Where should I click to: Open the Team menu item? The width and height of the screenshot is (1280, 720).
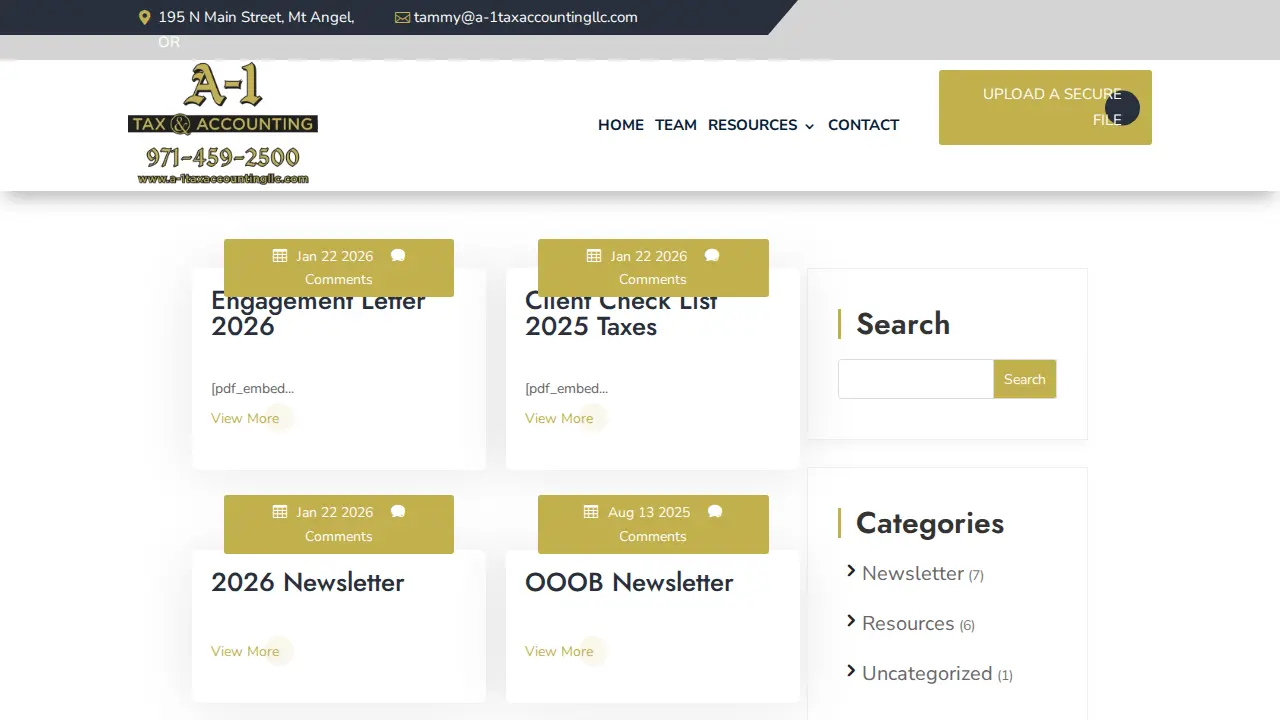tap(676, 125)
